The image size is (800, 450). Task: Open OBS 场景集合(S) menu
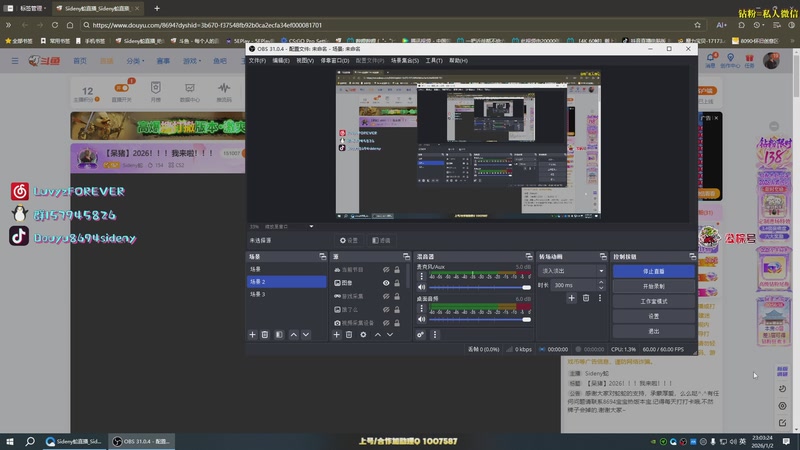click(405, 60)
